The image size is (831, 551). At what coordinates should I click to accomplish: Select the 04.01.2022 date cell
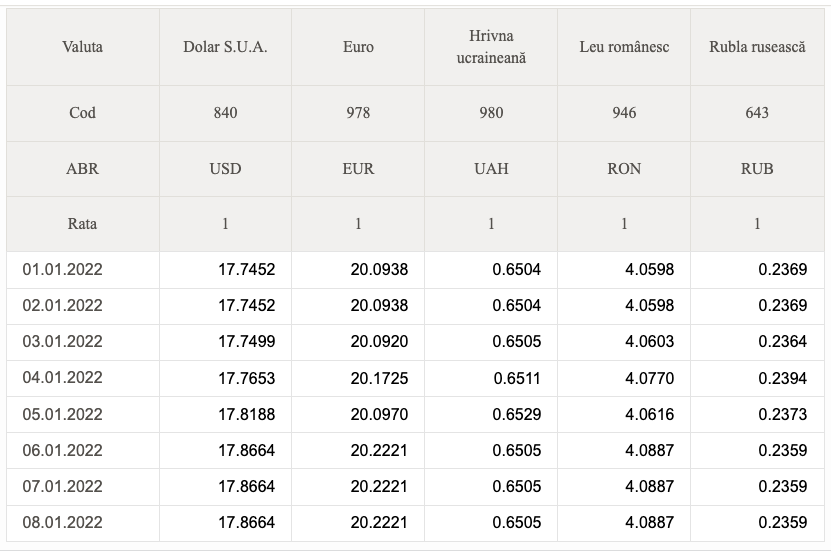[x=83, y=378]
